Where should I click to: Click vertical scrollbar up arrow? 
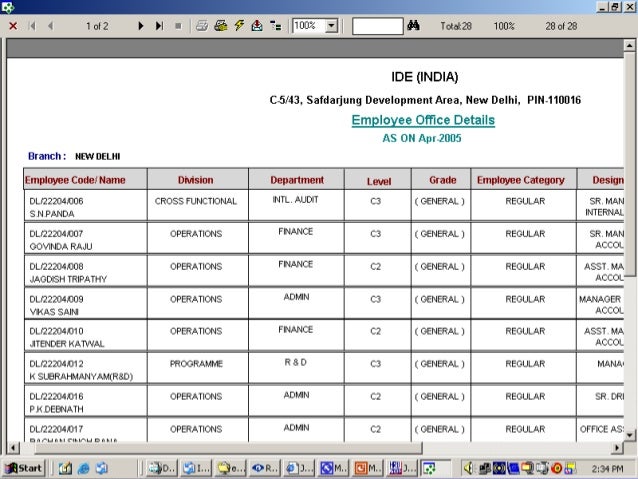point(629,45)
